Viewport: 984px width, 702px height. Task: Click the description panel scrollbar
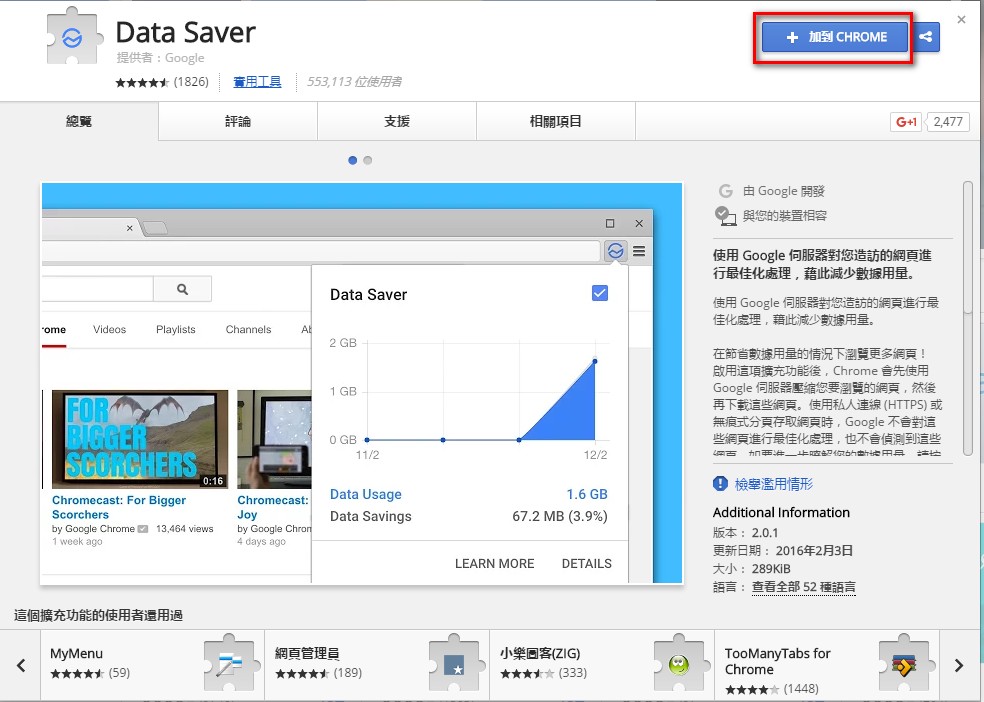[x=968, y=317]
